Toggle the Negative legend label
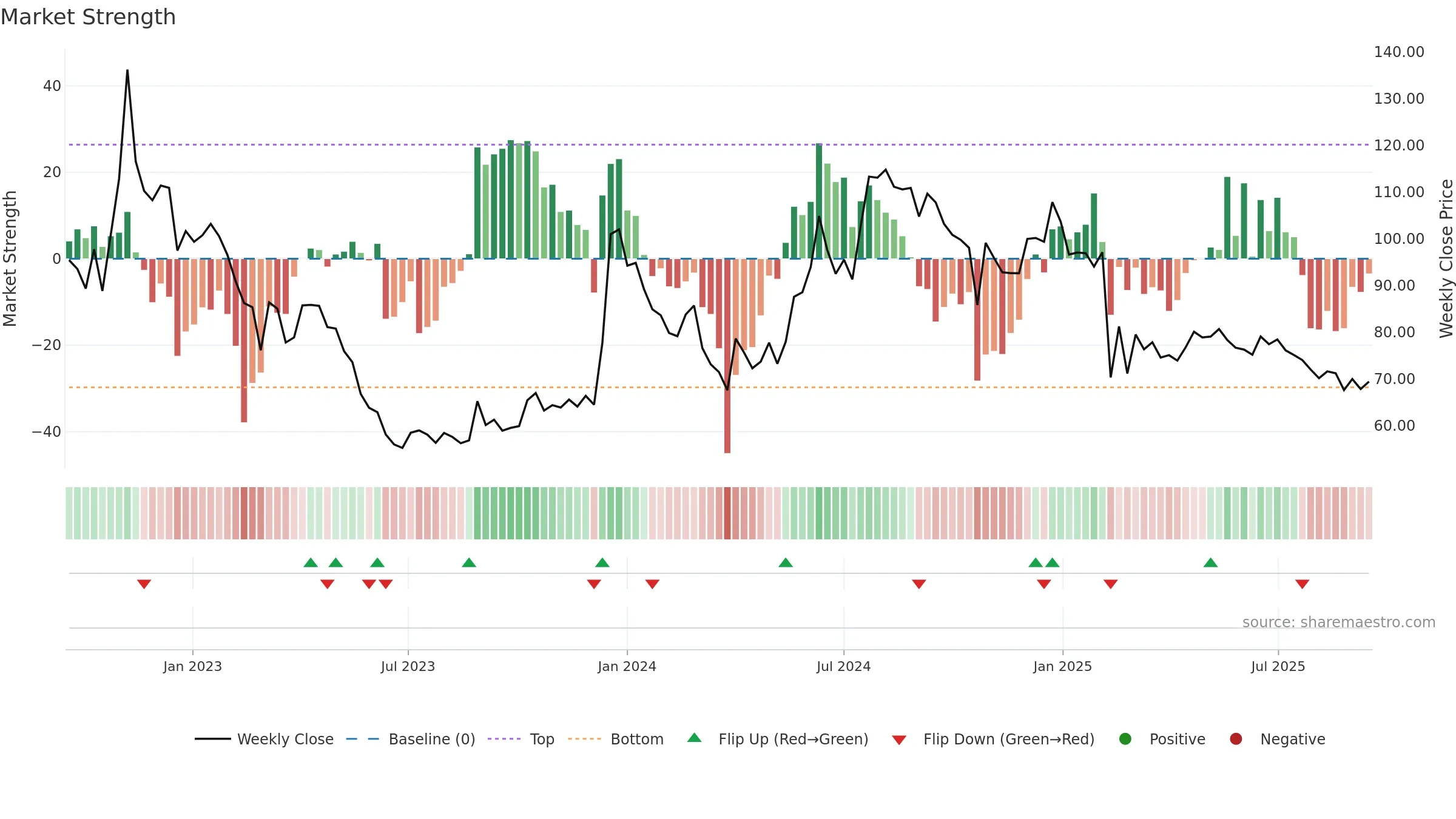This screenshot has height=819, width=1456. (x=1293, y=739)
